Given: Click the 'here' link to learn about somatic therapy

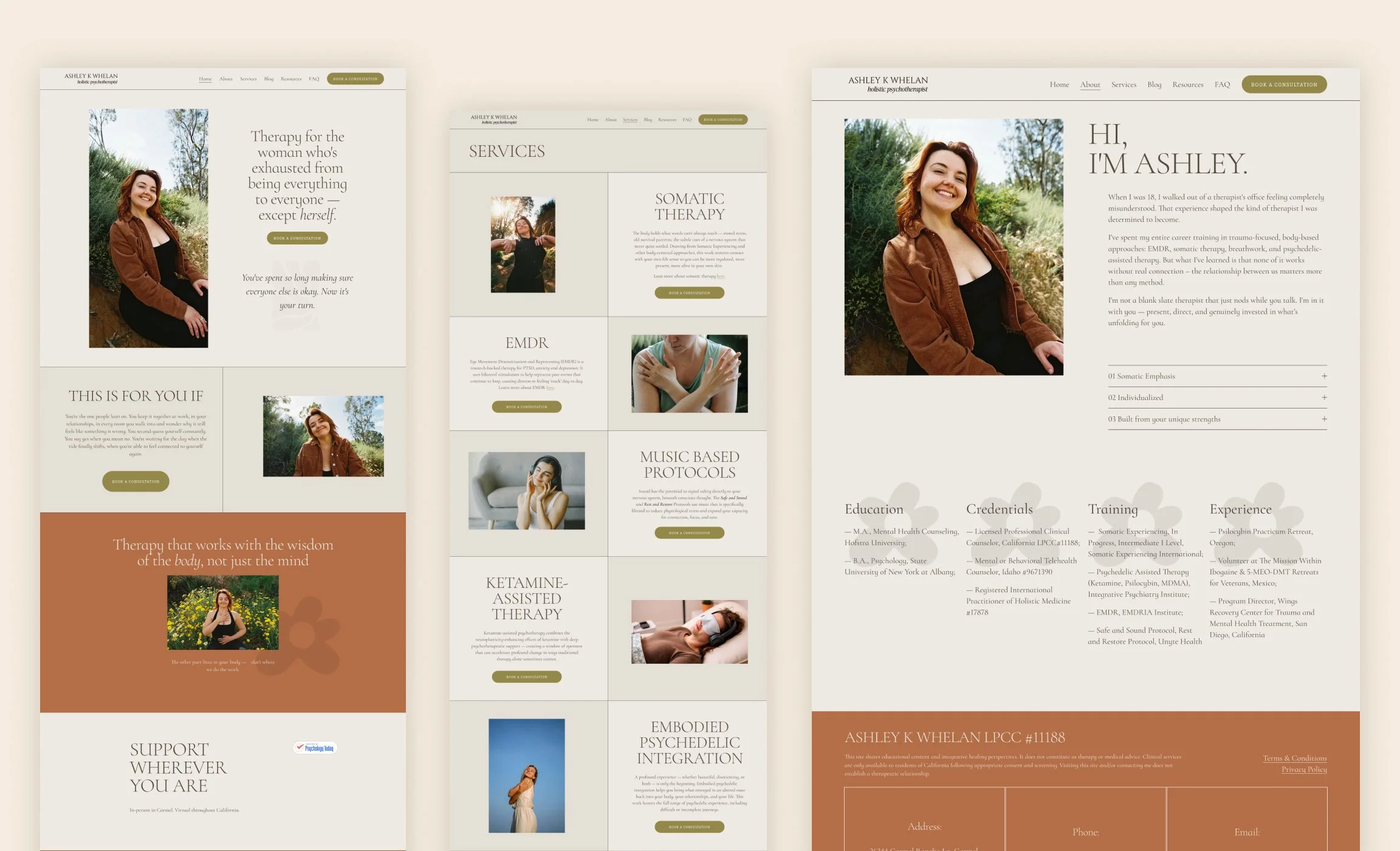Looking at the screenshot, I should 721,277.
